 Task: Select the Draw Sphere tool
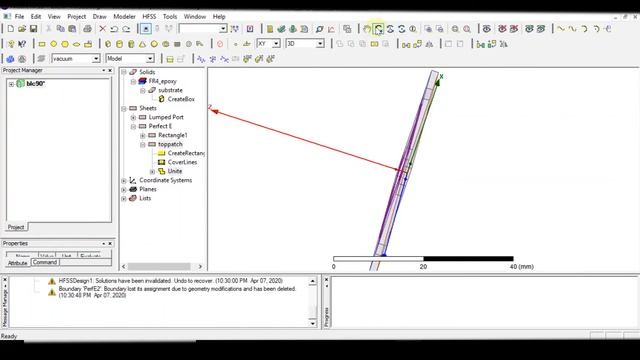(154, 44)
